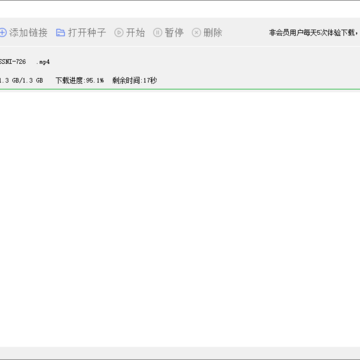Click the 非会员用户每天5次体验下载 notice
360x360 pixels.
314,33
